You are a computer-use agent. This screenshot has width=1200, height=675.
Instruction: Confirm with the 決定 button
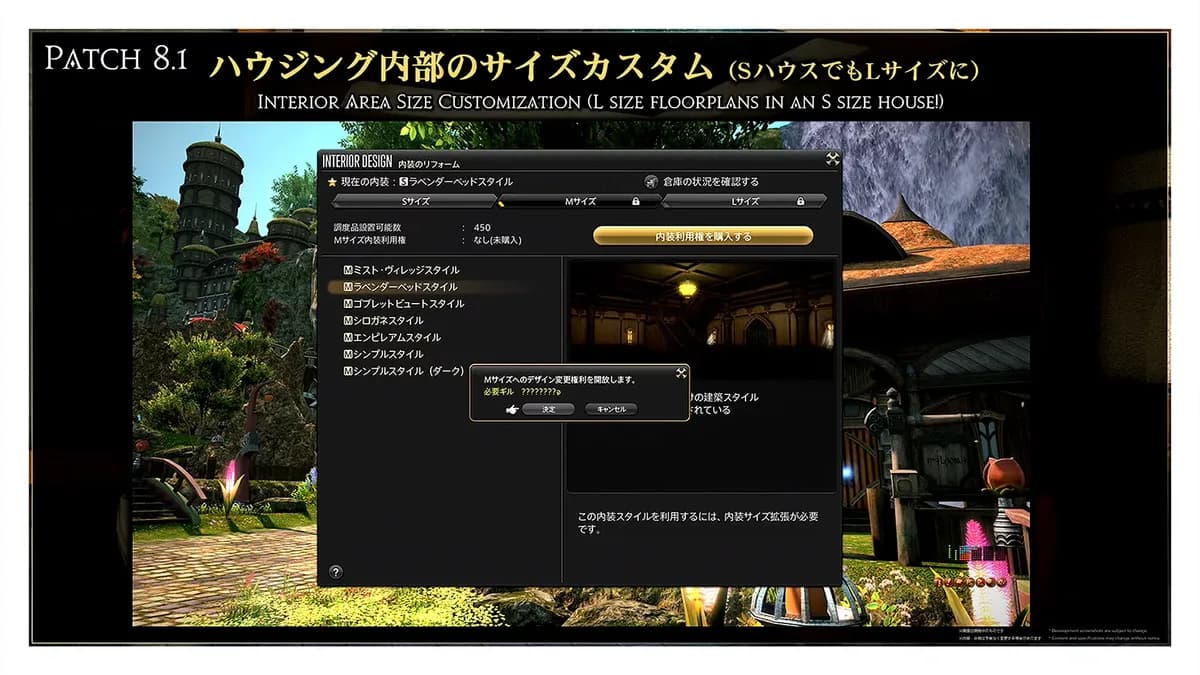[548, 409]
